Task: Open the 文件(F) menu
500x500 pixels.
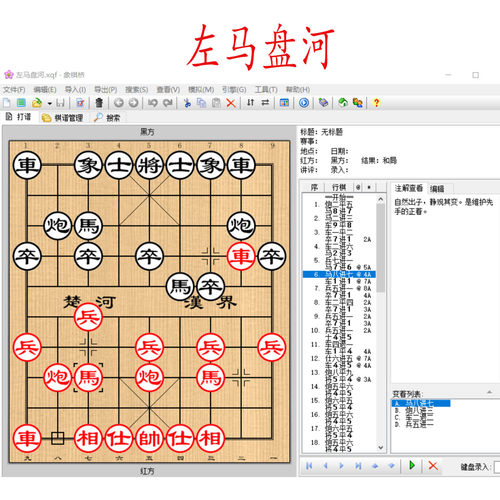Action: (14, 90)
